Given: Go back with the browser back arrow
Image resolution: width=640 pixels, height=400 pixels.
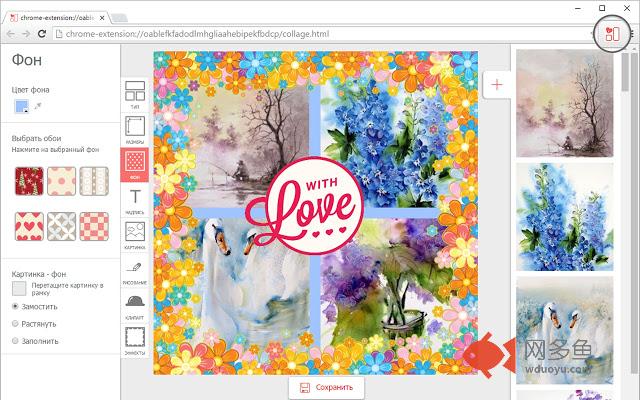Looking at the screenshot, I should [11, 34].
